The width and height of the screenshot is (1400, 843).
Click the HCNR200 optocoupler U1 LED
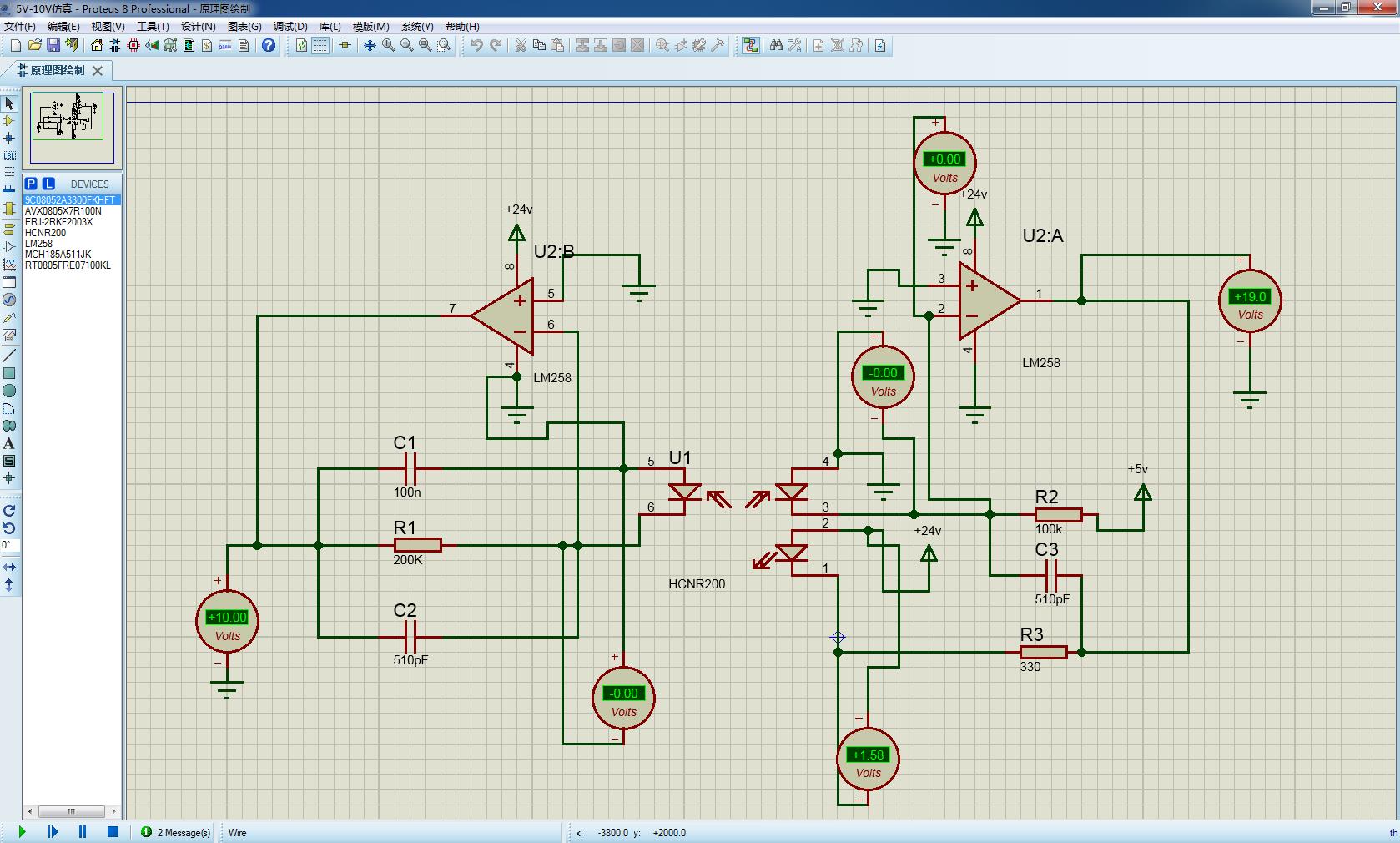(x=685, y=492)
